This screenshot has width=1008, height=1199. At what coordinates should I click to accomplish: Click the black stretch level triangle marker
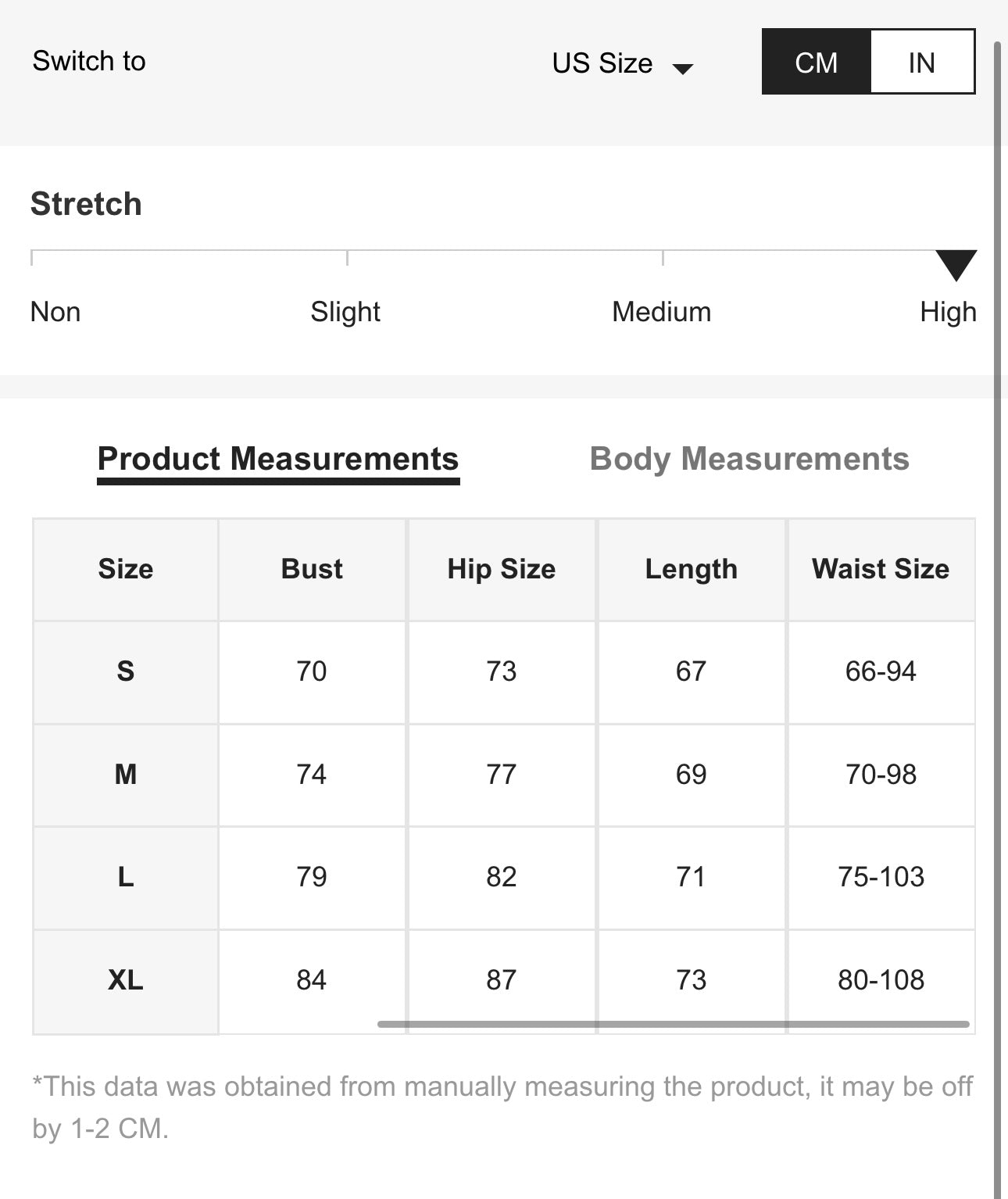pyautogui.click(x=956, y=264)
